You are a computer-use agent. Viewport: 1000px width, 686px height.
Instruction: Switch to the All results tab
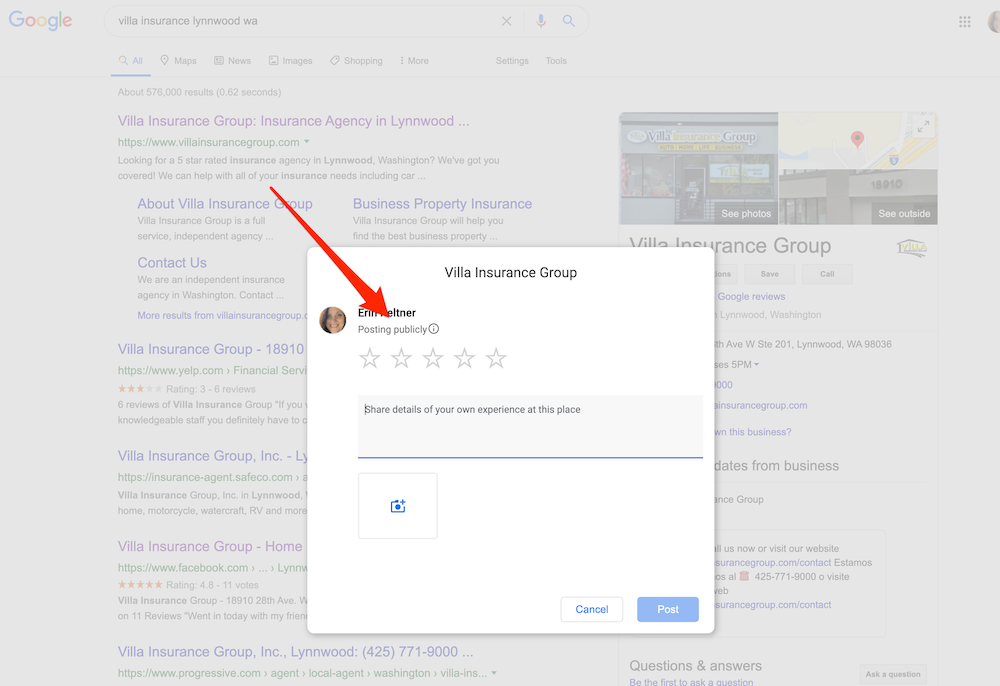click(x=131, y=61)
